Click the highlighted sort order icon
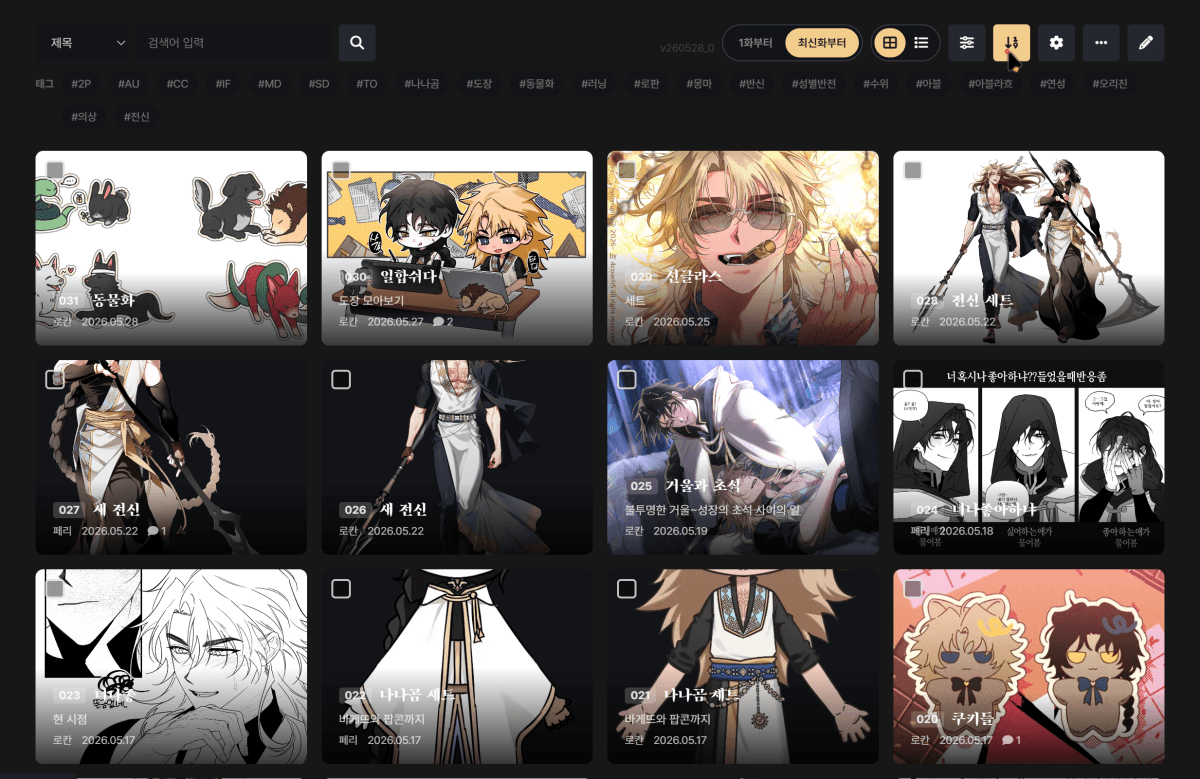 click(x=1011, y=43)
